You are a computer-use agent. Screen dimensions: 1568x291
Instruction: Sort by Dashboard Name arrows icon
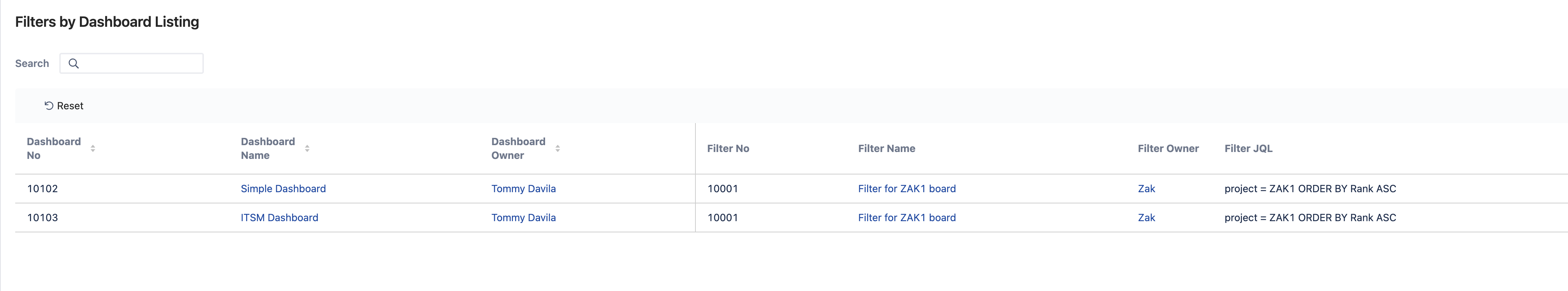click(307, 148)
